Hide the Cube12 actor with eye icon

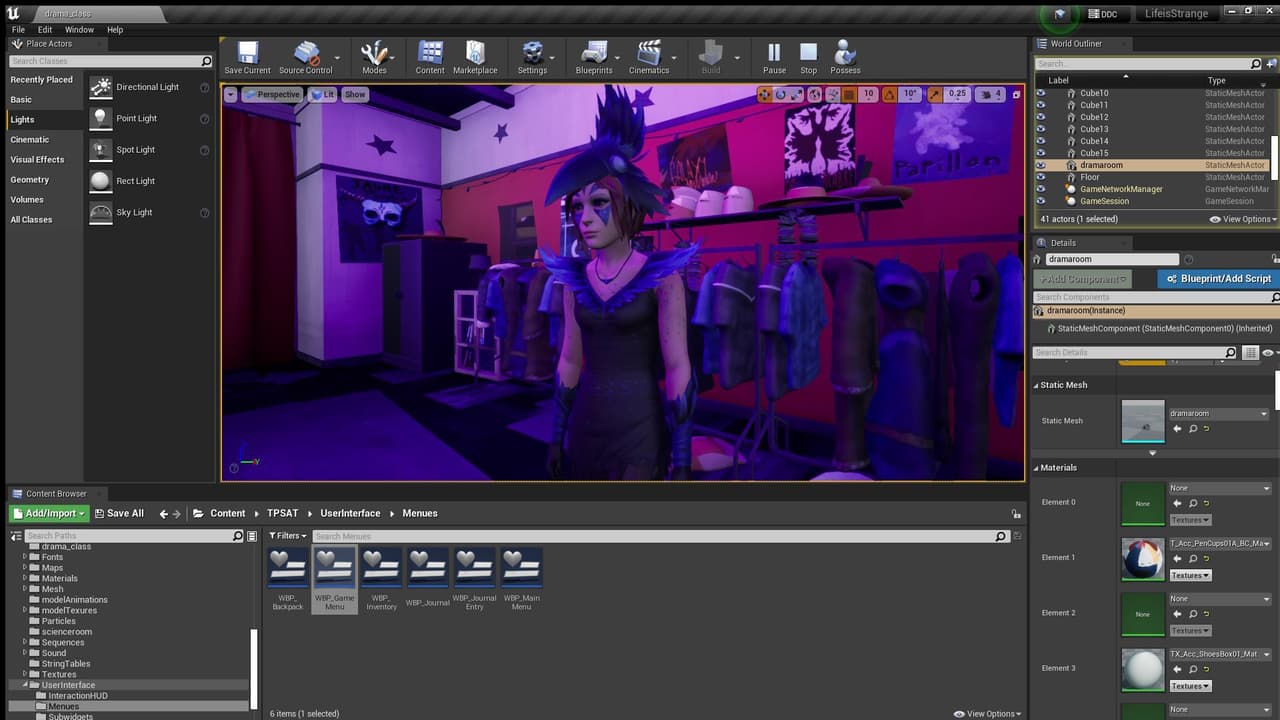1040,117
